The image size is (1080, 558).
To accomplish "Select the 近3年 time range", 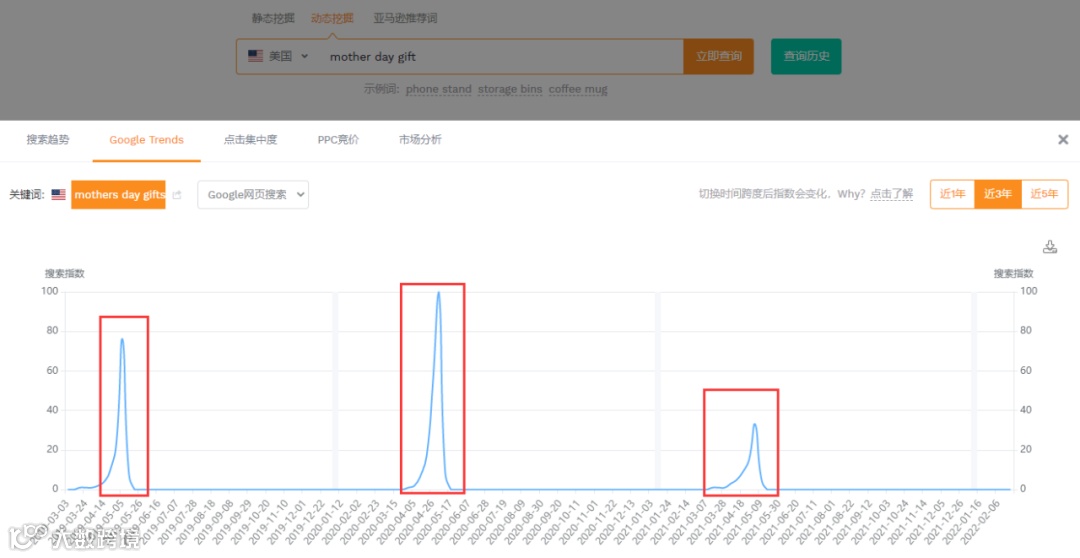I will (997, 194).
